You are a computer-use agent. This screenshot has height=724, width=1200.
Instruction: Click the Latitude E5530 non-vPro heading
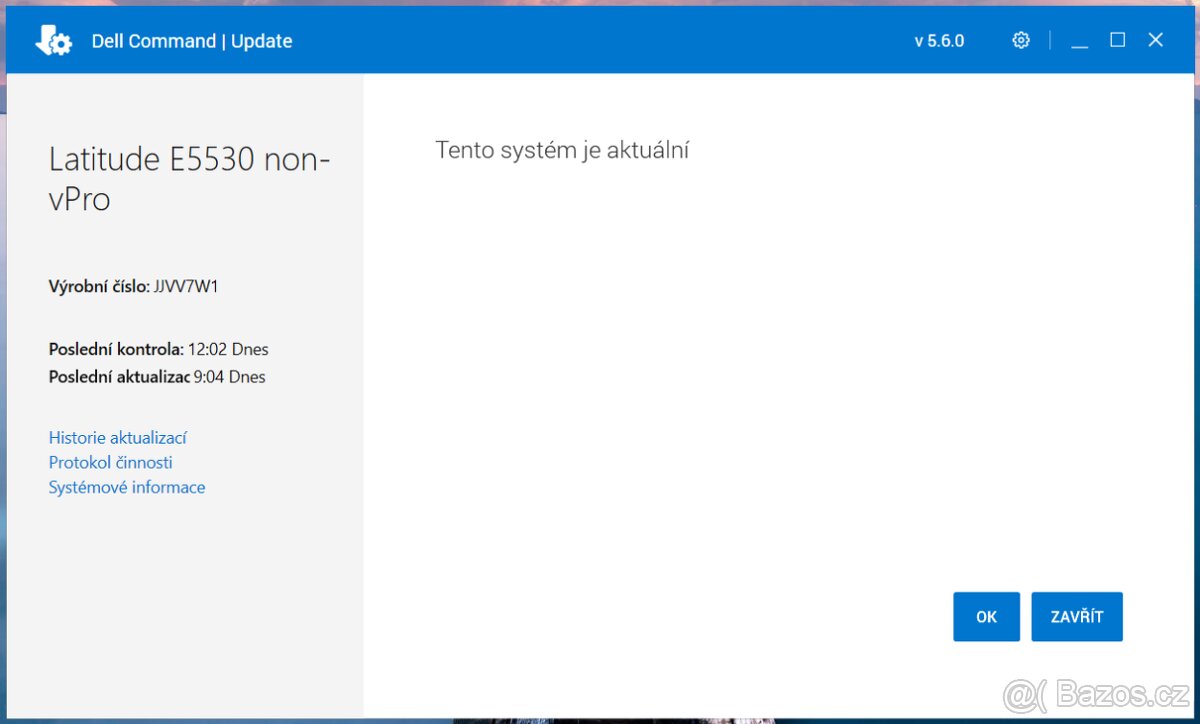click(189, 179)
